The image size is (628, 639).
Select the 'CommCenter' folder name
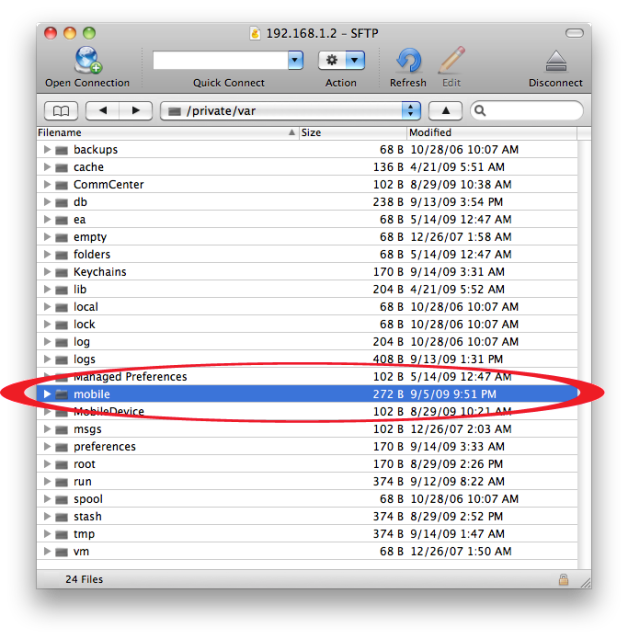(x=109, y=185)
